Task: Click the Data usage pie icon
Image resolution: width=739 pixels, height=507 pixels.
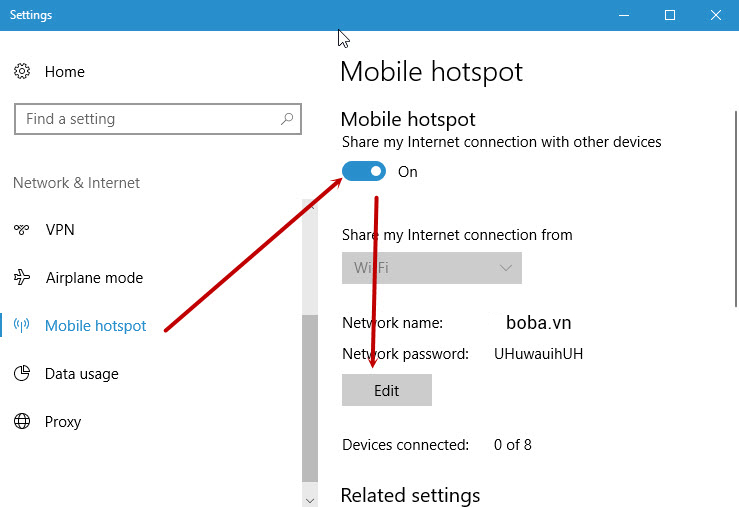Action: pyautogui.click(x=22, y=374)
